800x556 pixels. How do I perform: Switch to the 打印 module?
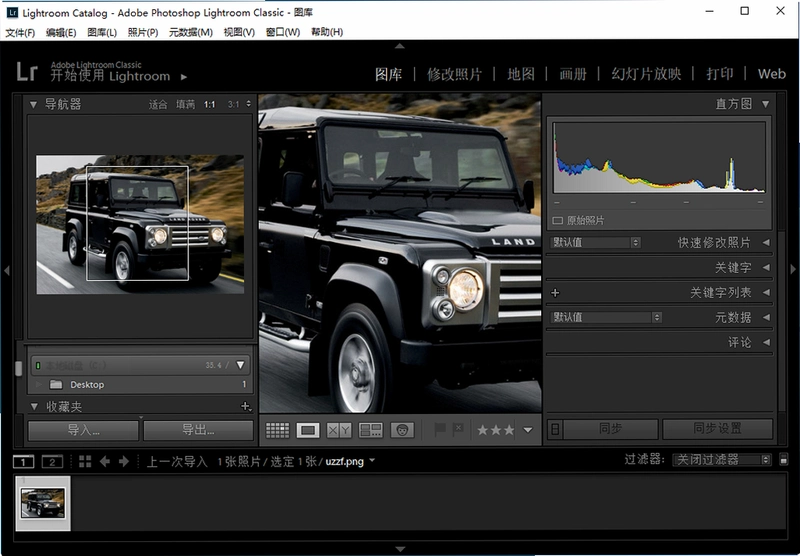point(719,74)
